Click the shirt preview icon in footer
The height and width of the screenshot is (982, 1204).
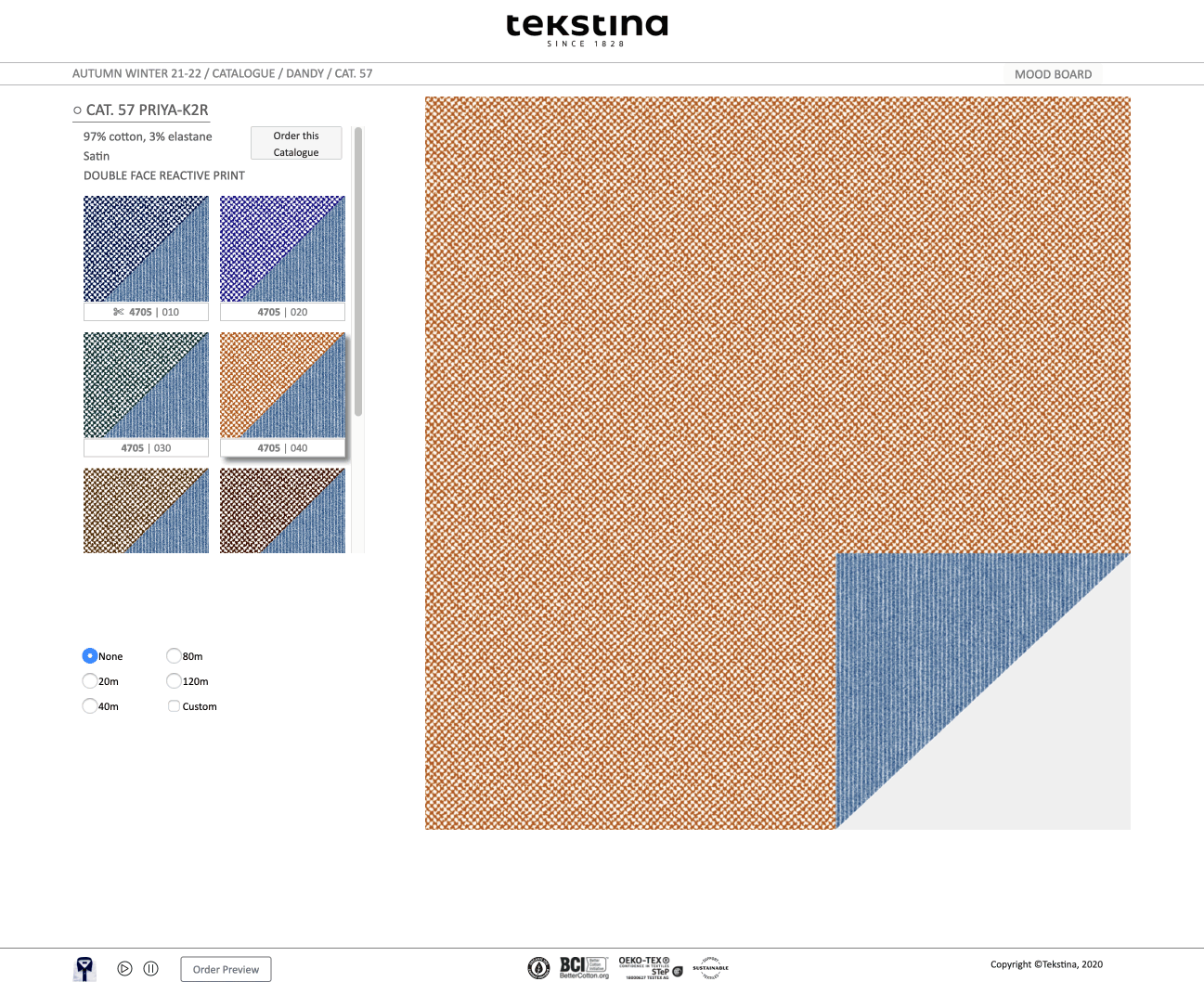pos(84,969)
